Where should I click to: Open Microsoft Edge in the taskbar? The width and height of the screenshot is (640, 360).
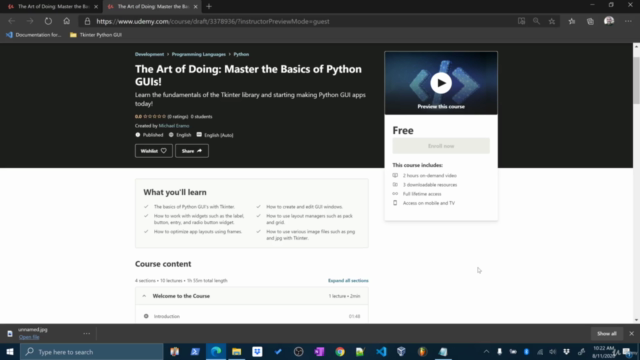[216, 352]
